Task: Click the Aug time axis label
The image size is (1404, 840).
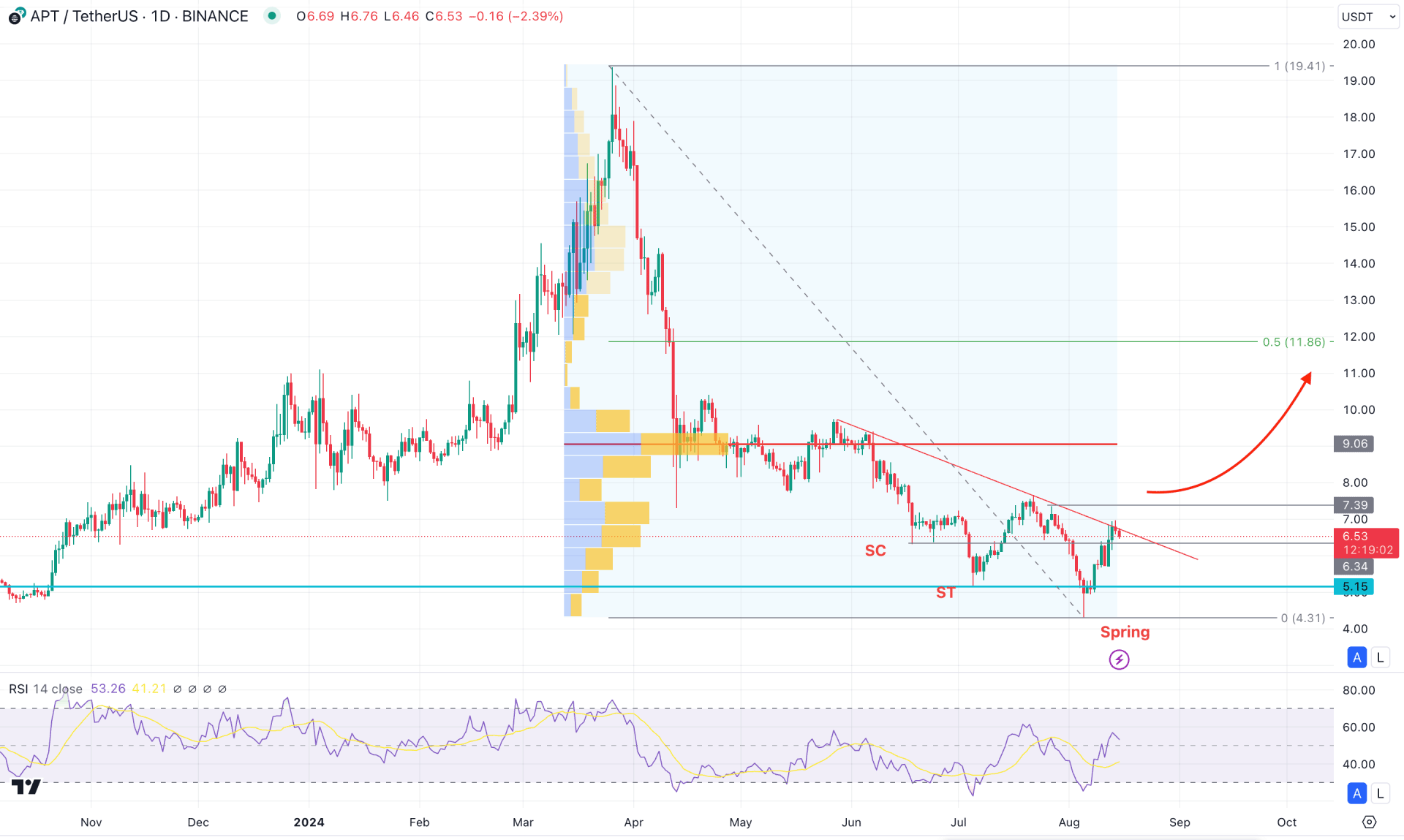Action: [x=1069, y=822]
